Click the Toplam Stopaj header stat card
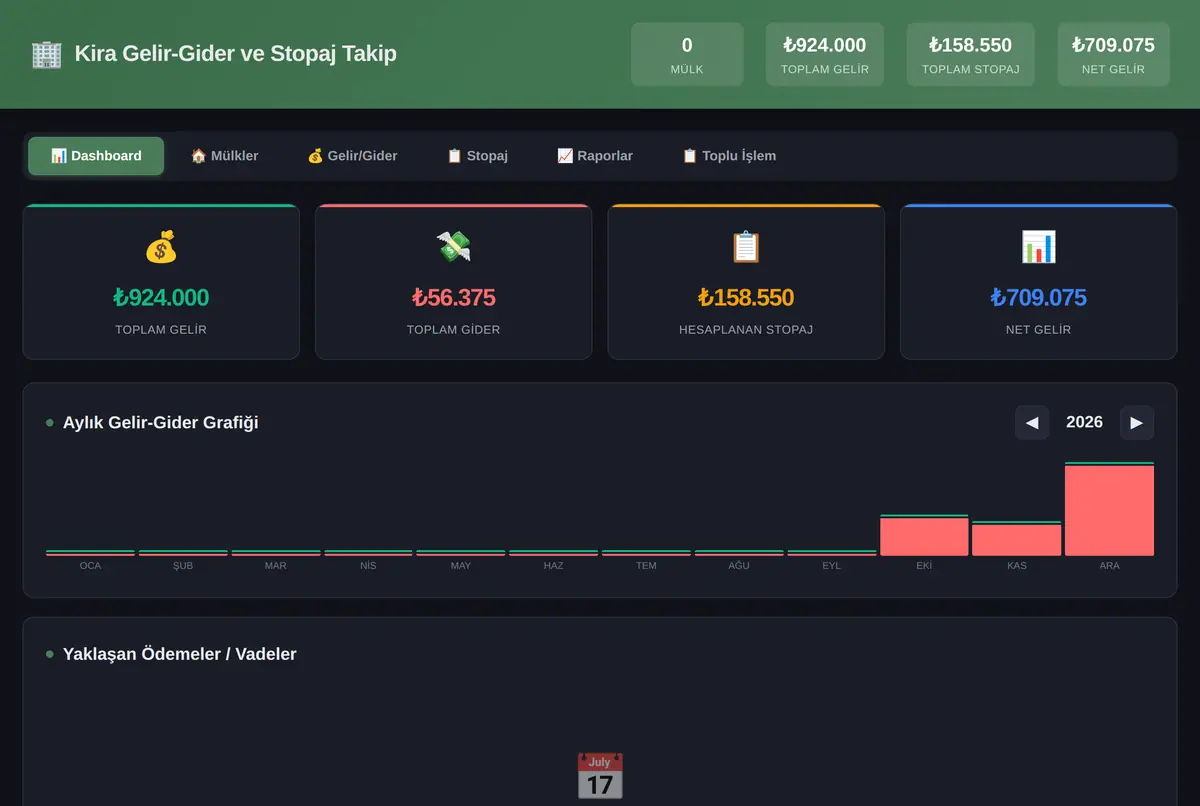Image resolution: width=1200 pixels, height=806 pixels. coord(970,54)
